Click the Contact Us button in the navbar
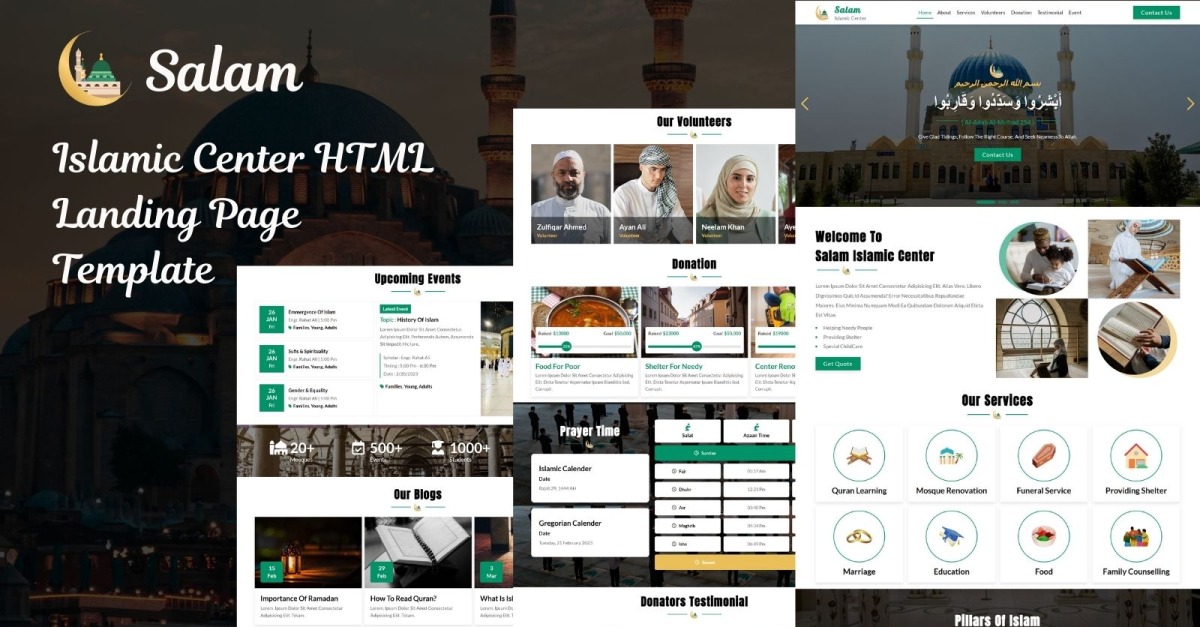The height and width of the screenshot is (627, 1200). click(1156, 13)
